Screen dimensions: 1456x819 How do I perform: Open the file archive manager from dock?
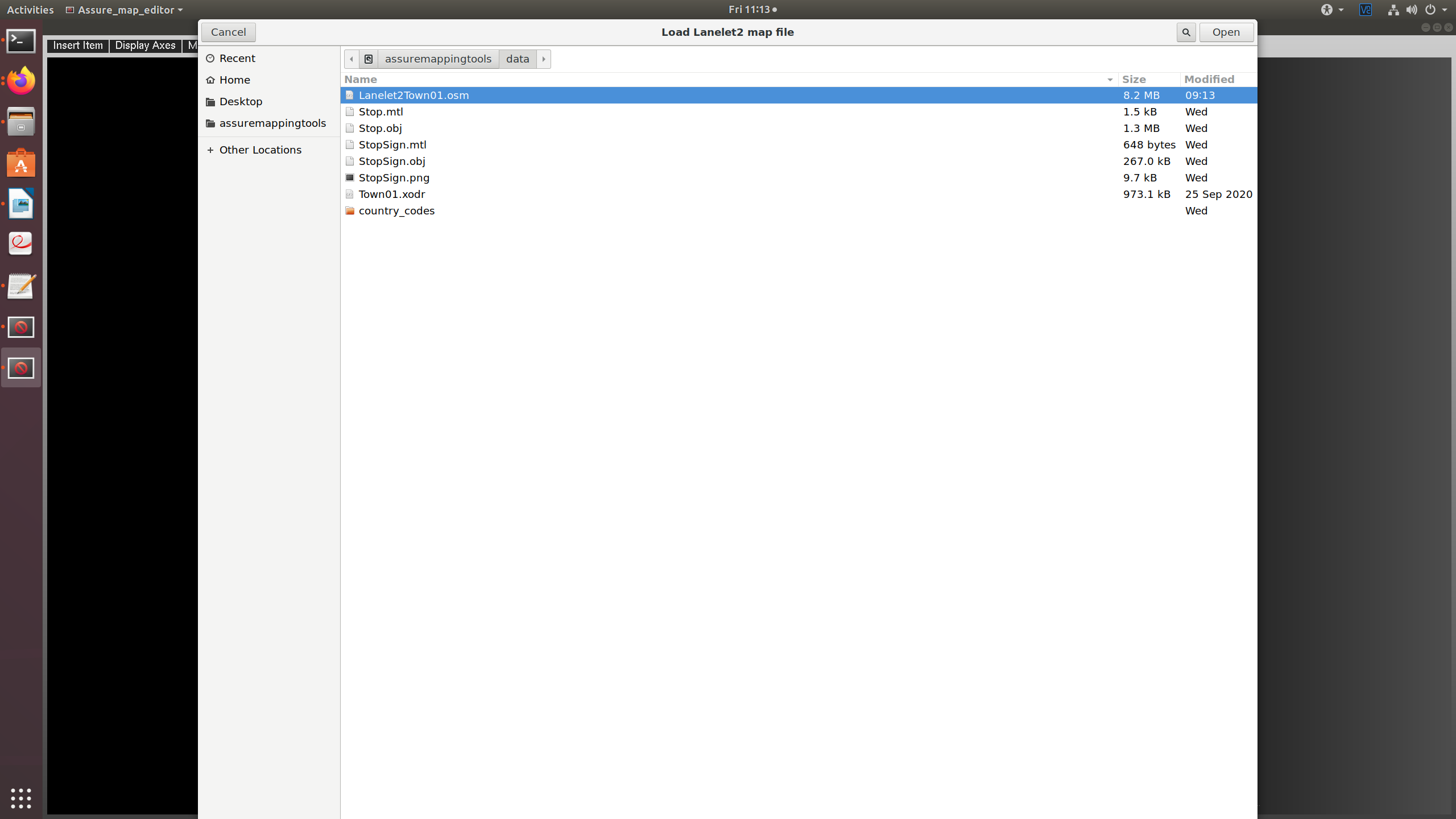20,122
